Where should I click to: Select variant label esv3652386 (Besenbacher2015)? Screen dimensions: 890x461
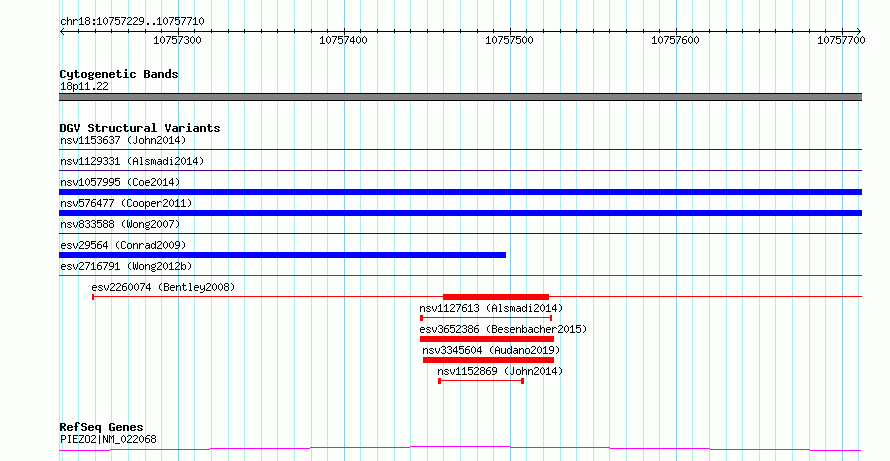503,329
